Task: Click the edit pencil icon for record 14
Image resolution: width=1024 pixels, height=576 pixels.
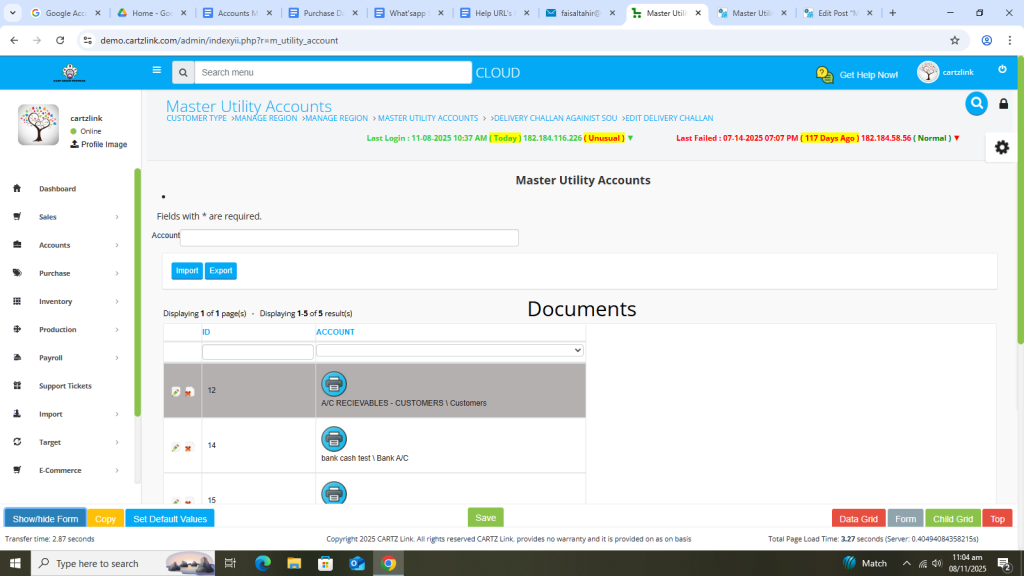Action: 176,447
